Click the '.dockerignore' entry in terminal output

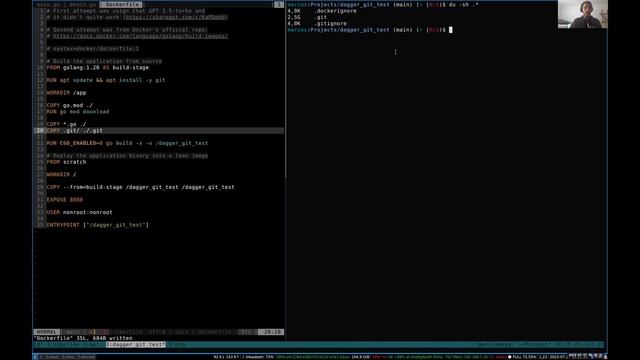pos(335,11)
